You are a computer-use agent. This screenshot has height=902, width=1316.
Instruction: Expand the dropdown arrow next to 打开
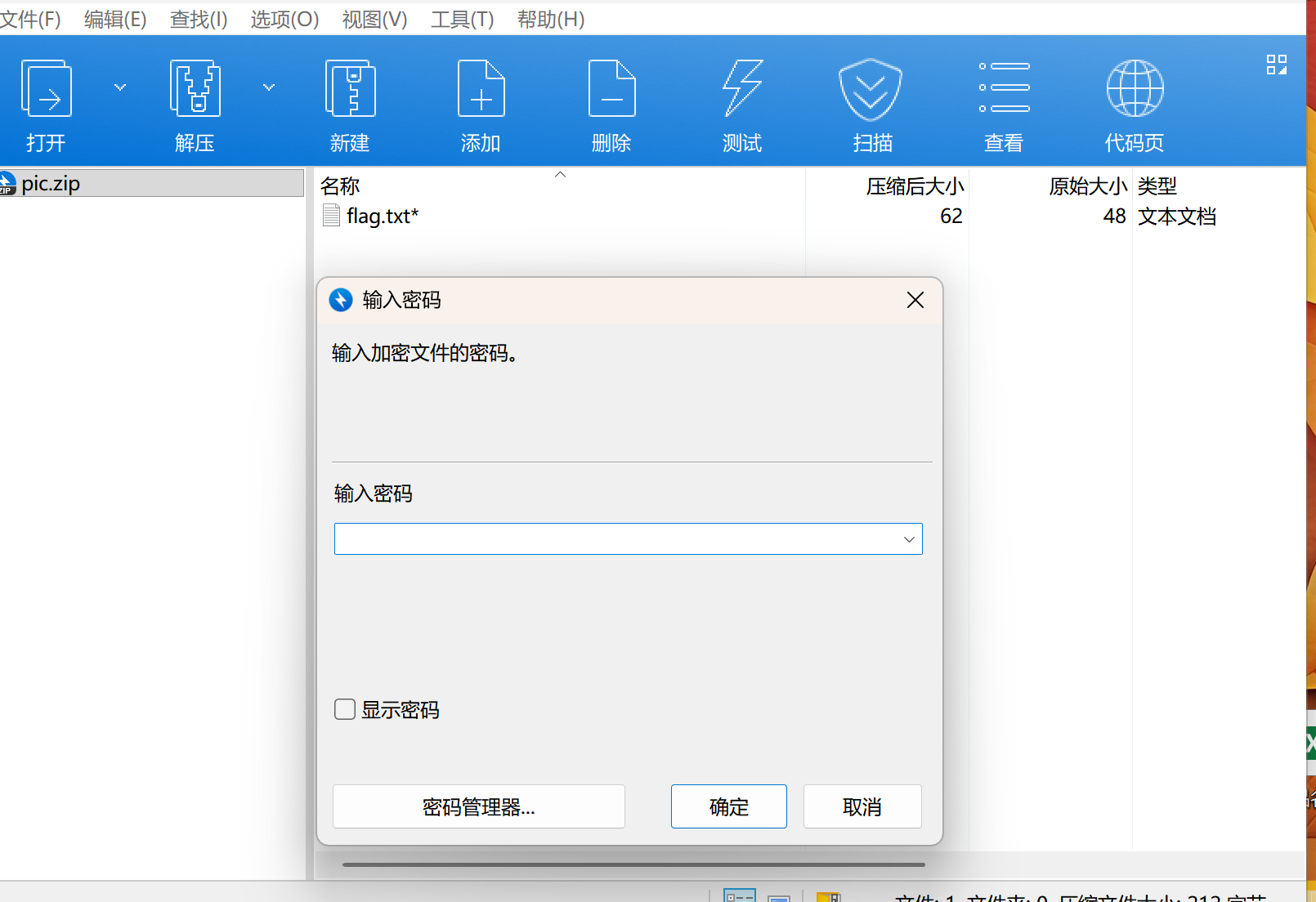(120, 87)
